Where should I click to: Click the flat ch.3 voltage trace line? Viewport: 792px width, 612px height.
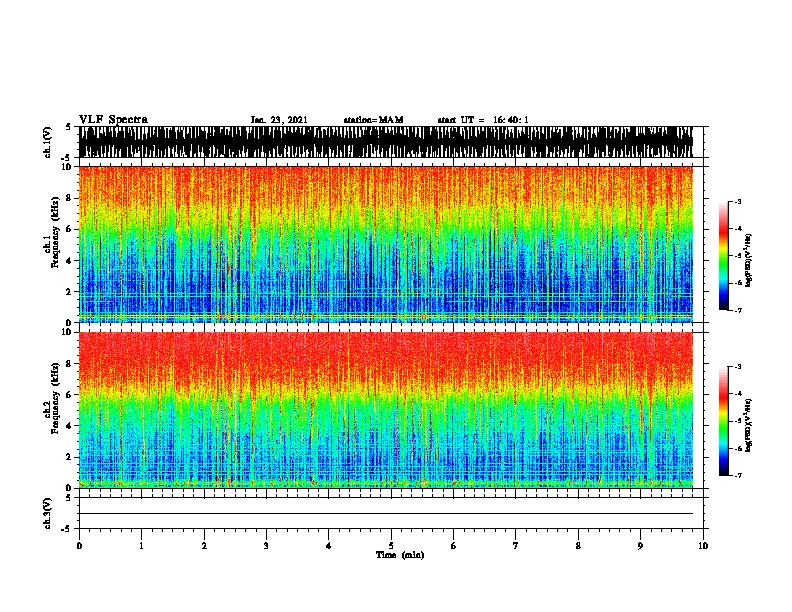coord(386,514)
